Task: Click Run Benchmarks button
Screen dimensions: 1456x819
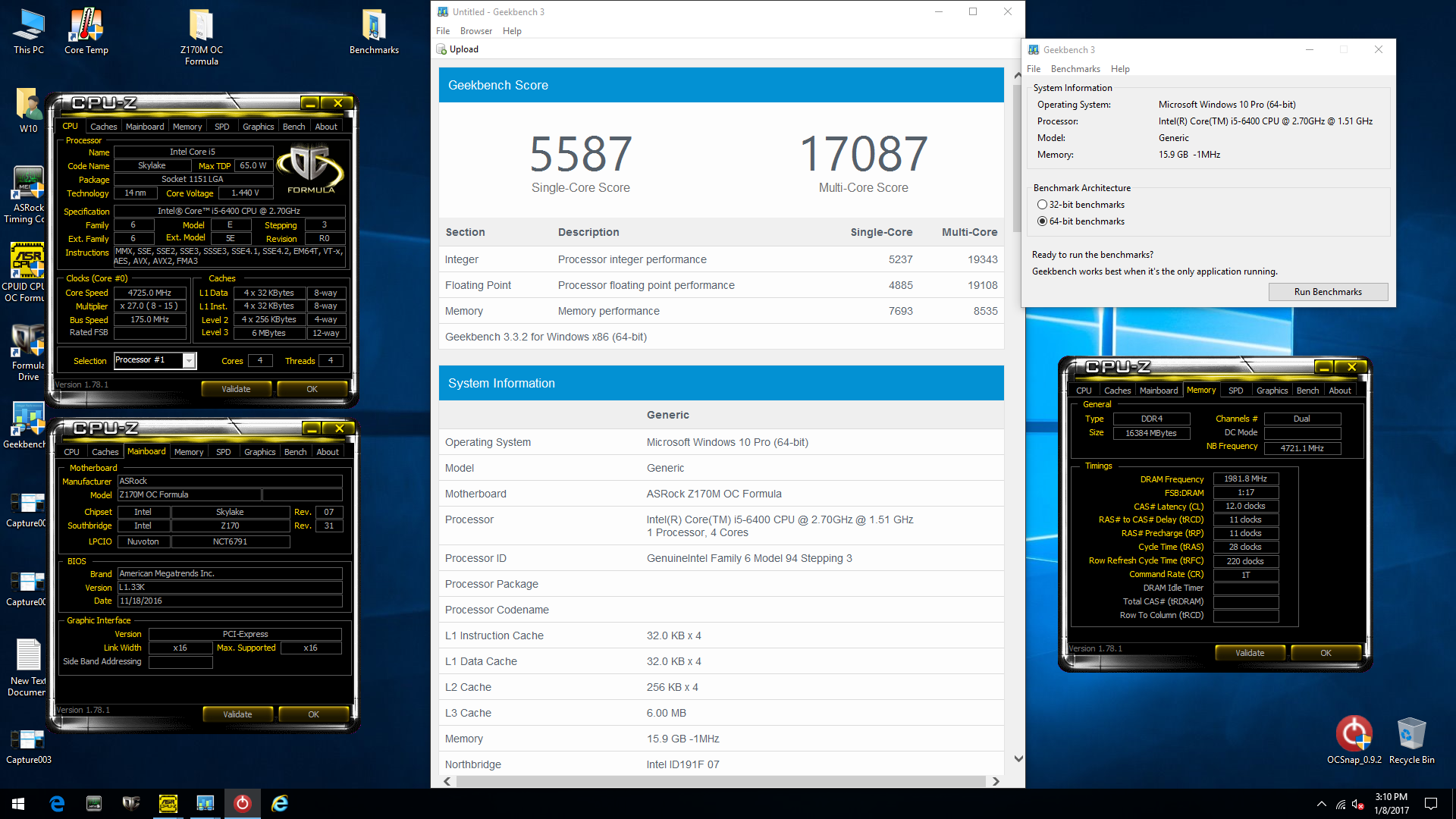Action: pyautogui.click(x=1328, y=292)
